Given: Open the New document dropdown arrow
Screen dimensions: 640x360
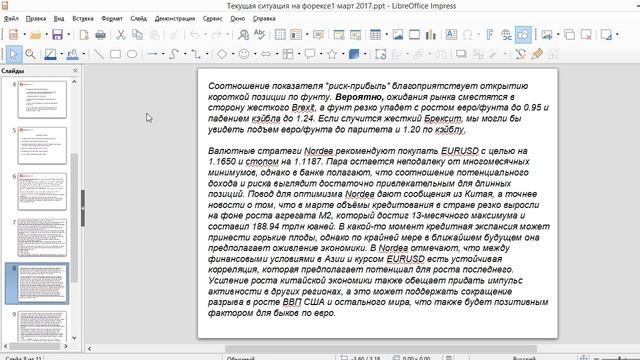Looking at the screenshot, I should coord(24,35).
